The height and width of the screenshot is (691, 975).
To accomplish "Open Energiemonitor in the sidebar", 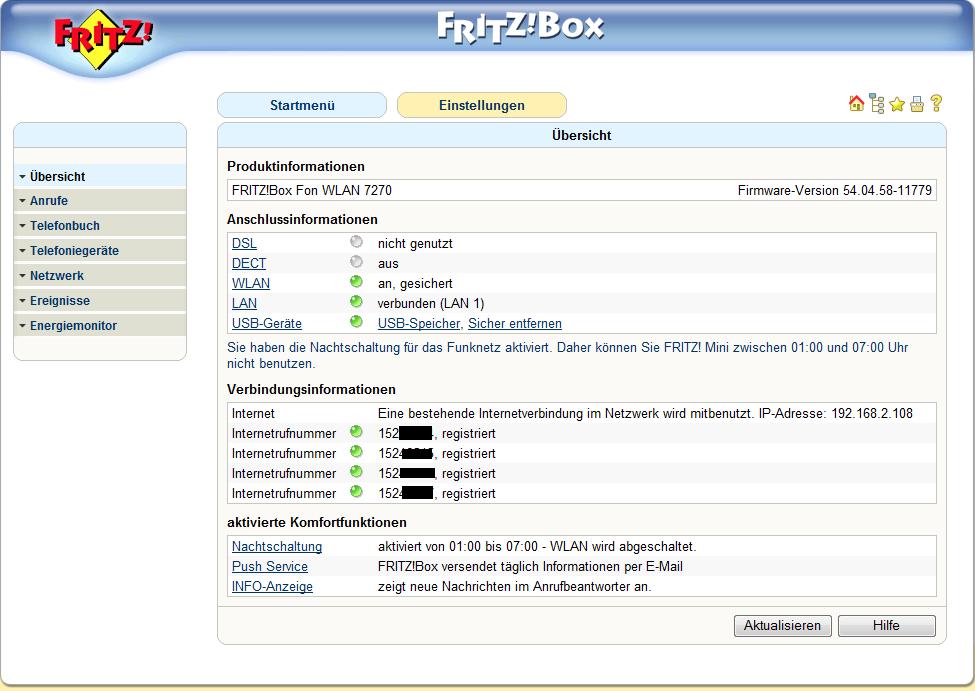I will (x=100, y=325).
